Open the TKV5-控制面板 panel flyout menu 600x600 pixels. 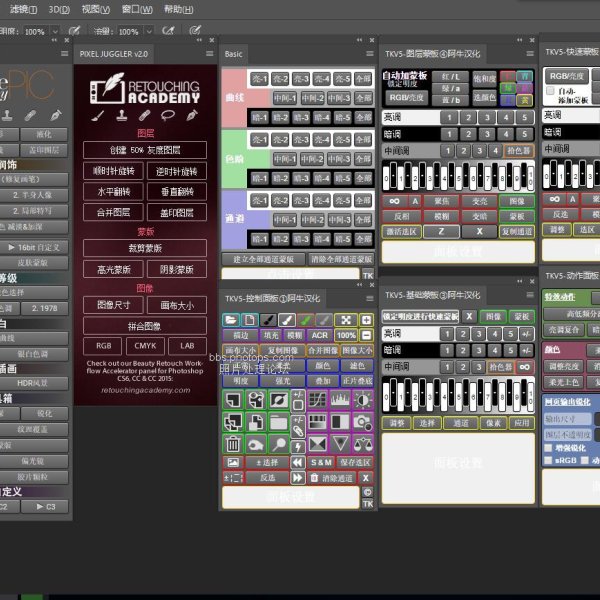[369, 298]
